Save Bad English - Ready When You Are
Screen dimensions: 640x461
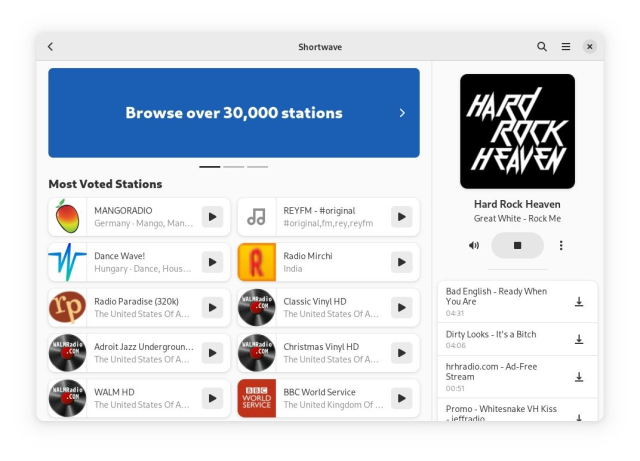579,302
